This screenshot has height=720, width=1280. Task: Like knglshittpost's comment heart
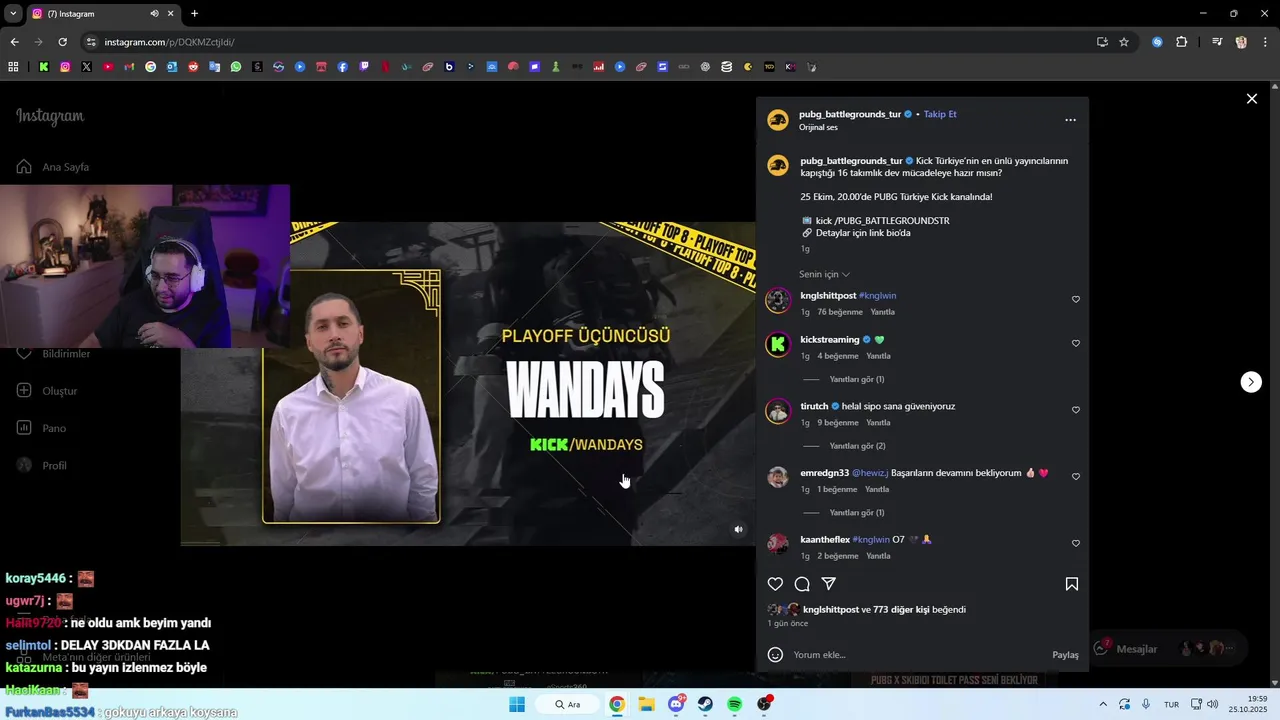tap(1076, 299)
